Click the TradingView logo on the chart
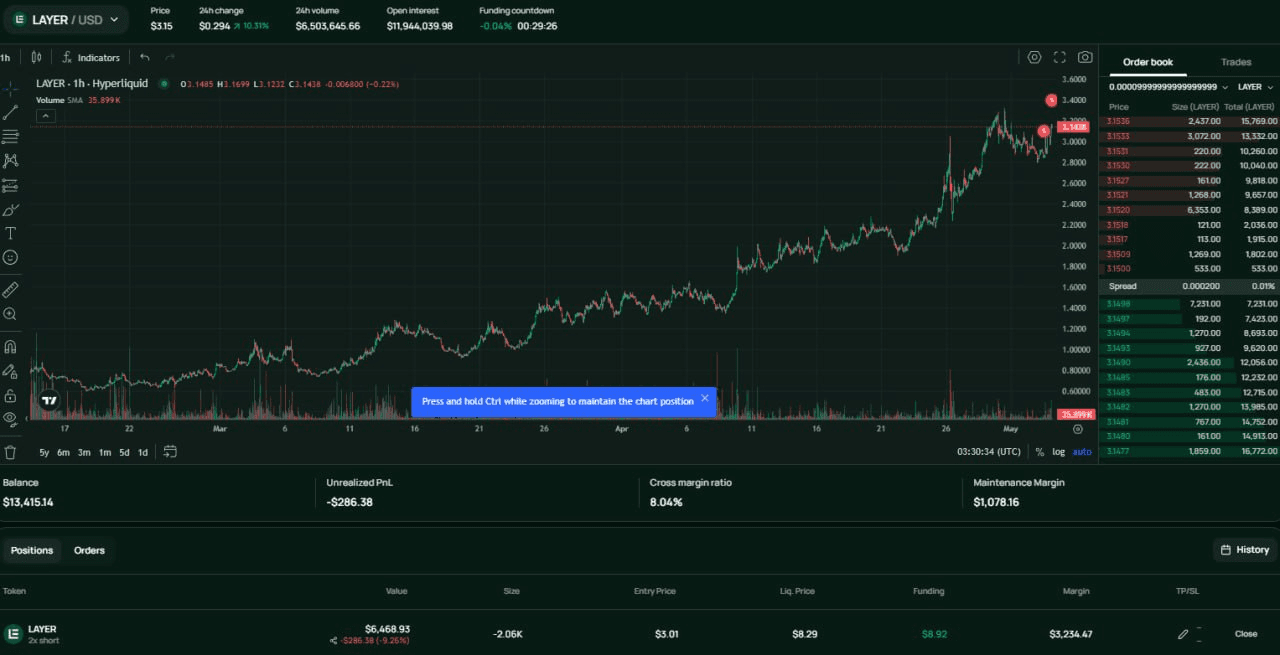 [49, 400]
